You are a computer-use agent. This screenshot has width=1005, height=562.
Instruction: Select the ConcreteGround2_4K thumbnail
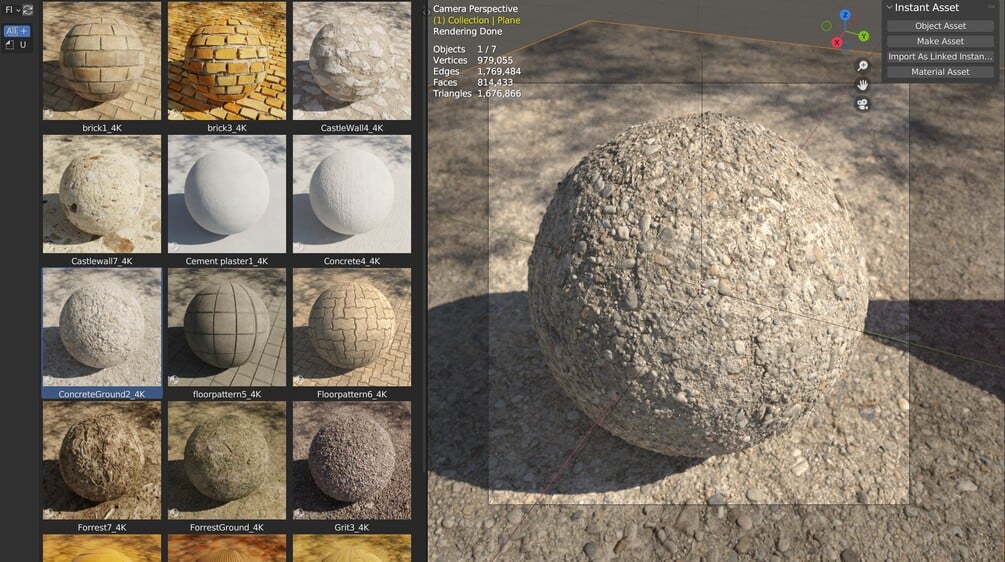tap(102, 327)
